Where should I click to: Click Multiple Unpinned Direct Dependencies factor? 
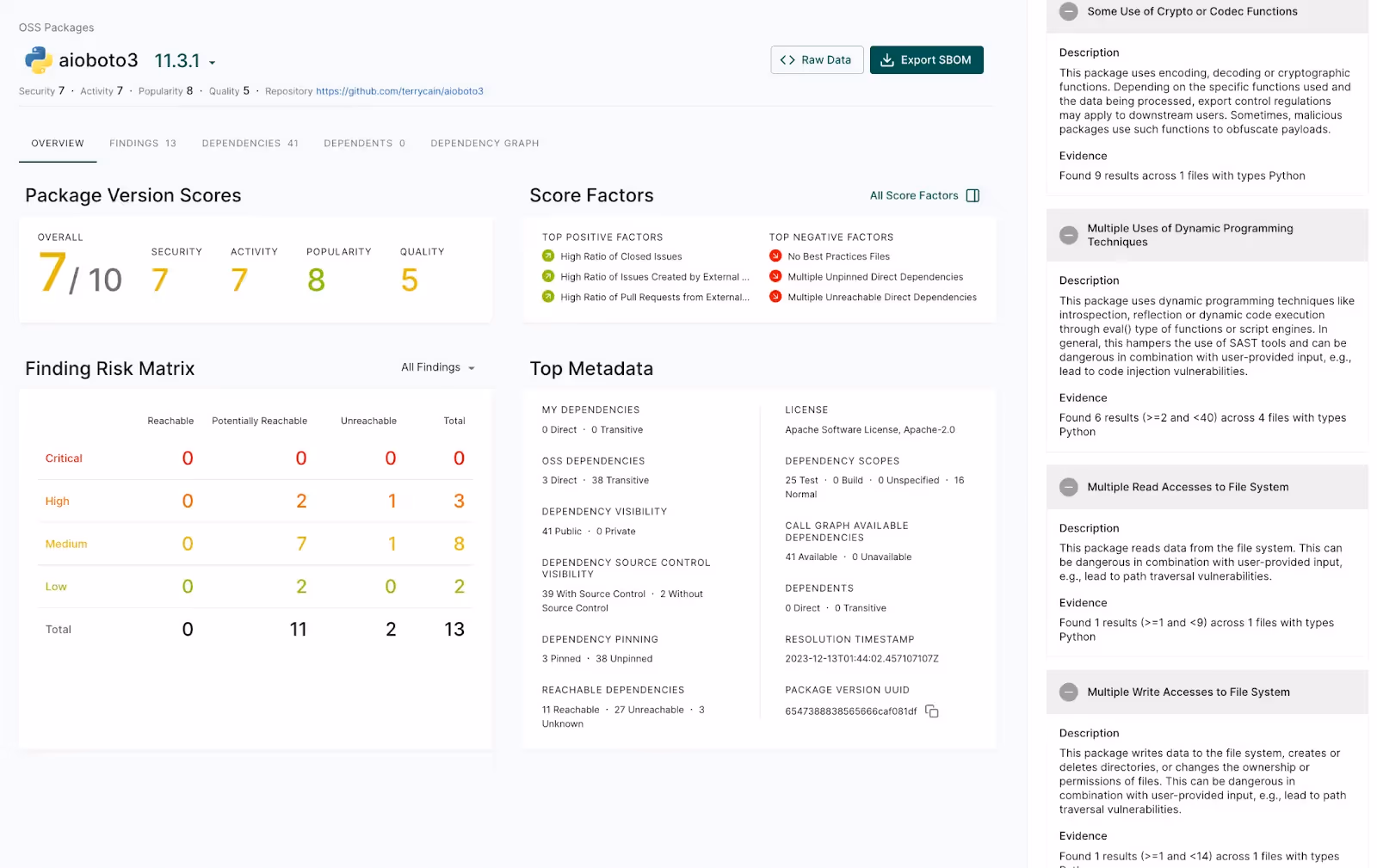pos(875,277)
